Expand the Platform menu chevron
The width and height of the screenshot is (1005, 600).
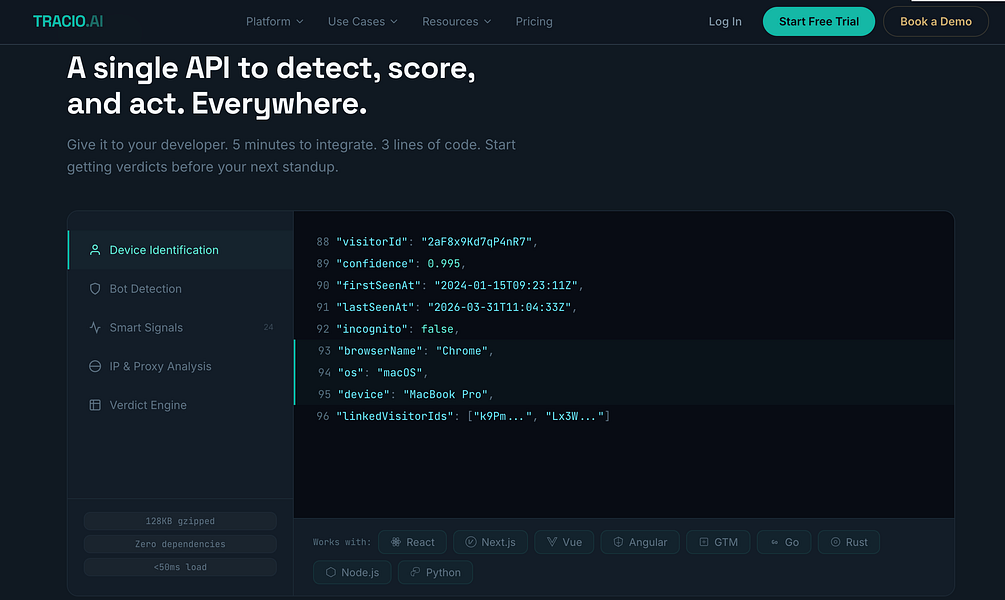click(299, 22)
